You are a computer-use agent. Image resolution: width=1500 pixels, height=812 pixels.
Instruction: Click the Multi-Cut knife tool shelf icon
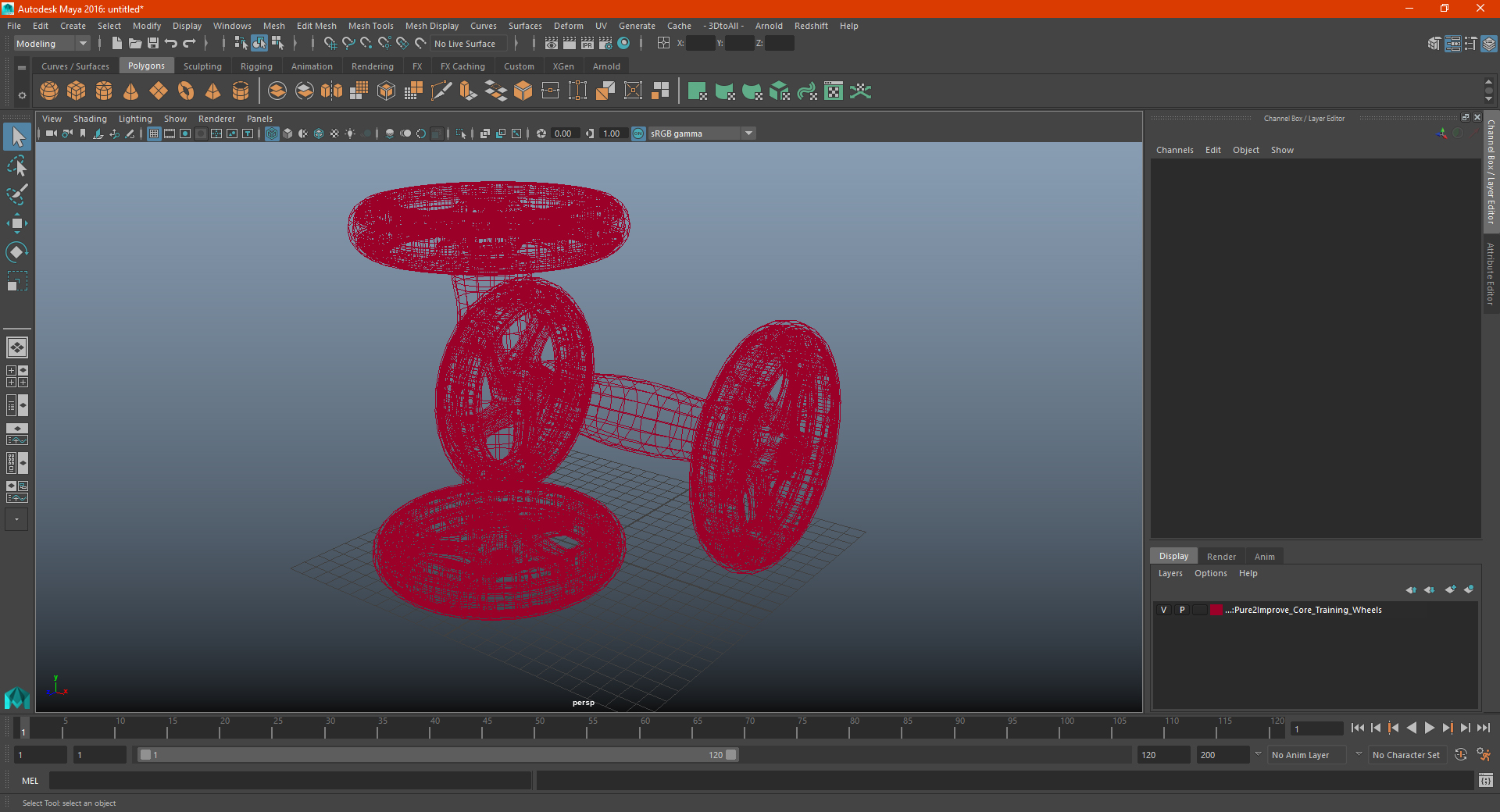[x=441, y=91]
